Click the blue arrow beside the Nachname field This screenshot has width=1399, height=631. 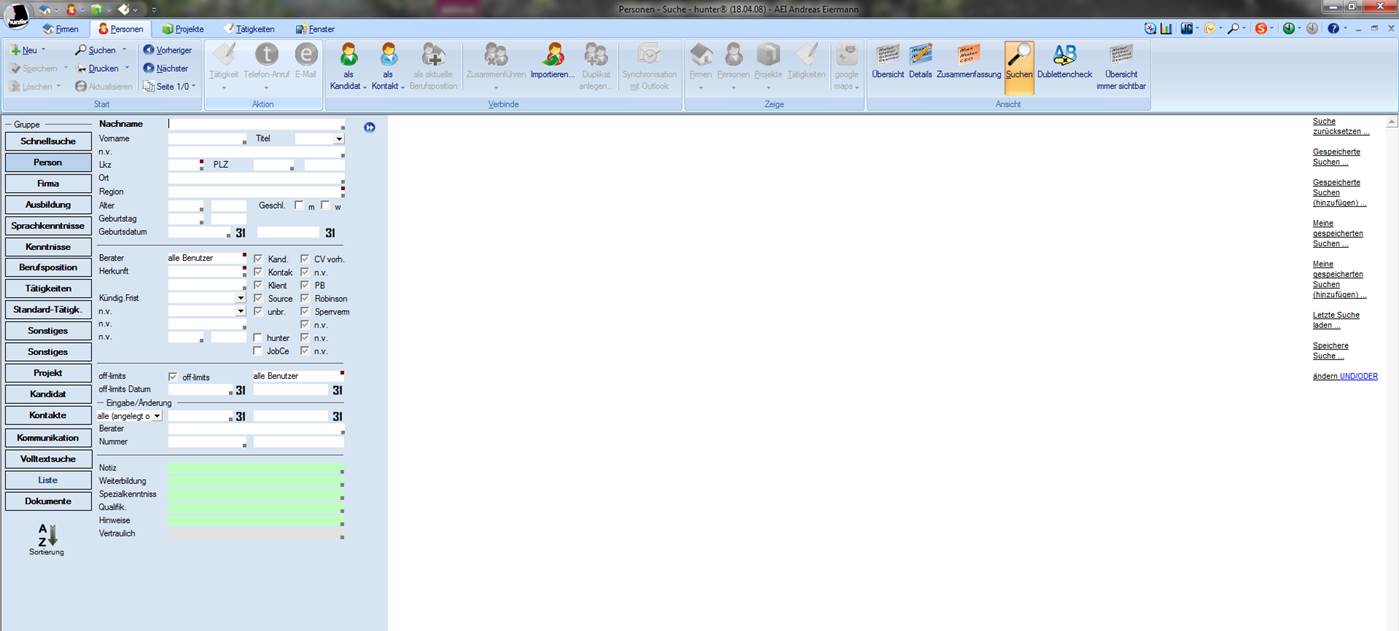pyautogui.click(x=369, y=127)
